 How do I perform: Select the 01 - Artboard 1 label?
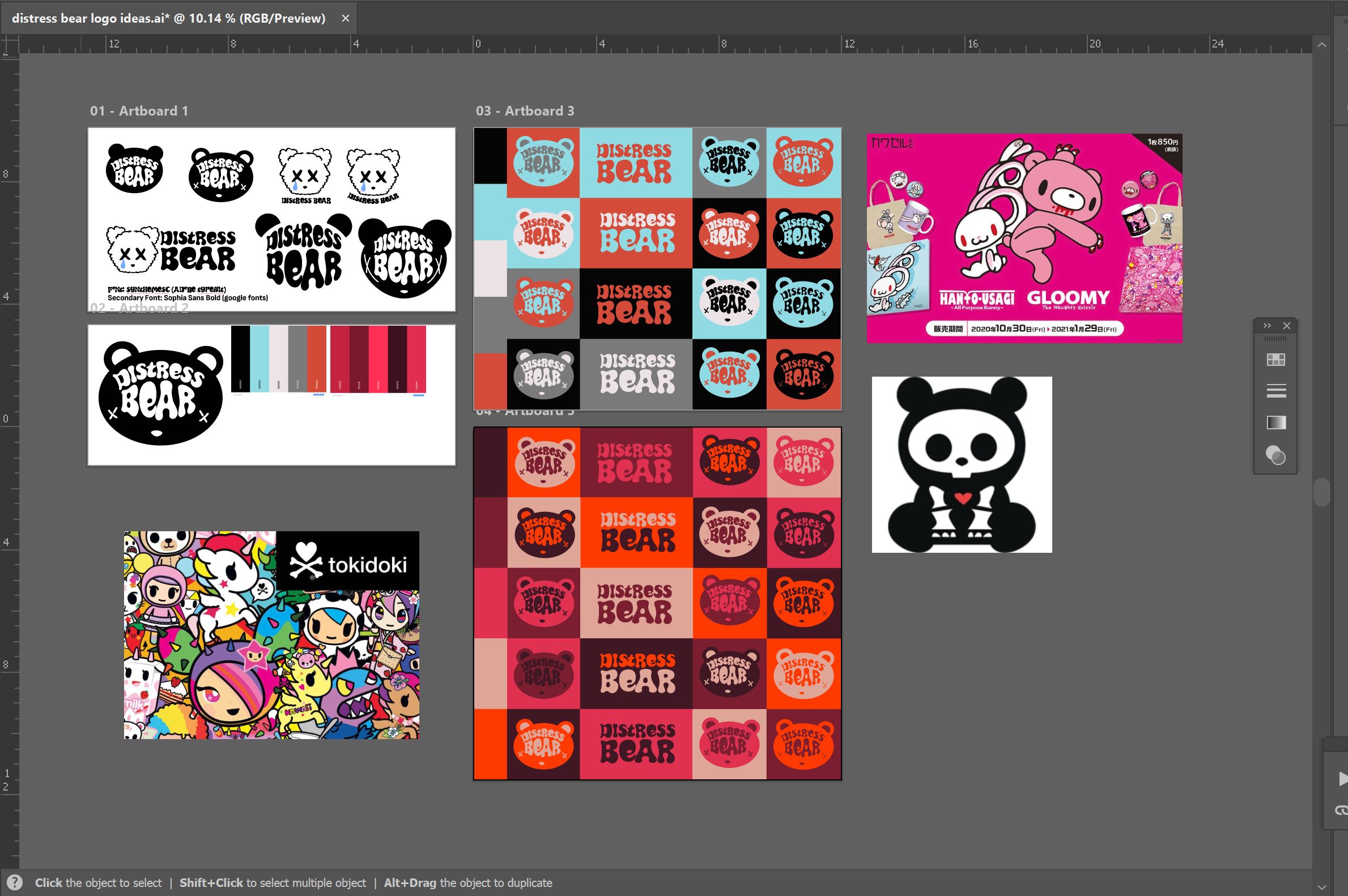click(x=139, y=111)
